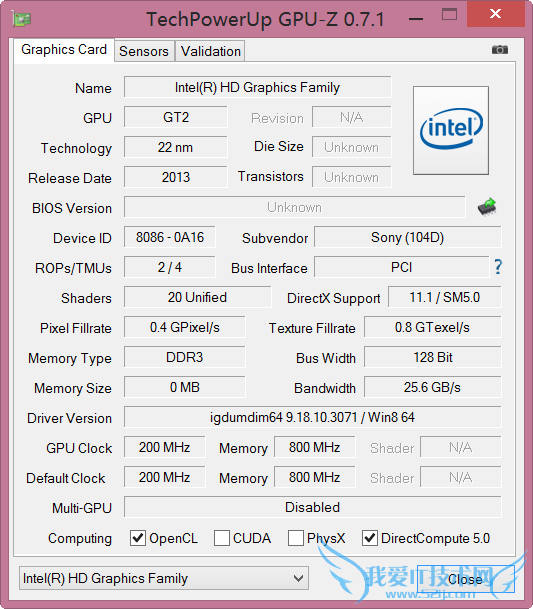
Task: Open the Intel(R) HD Graphics Family dropdown
Action: 164,578
